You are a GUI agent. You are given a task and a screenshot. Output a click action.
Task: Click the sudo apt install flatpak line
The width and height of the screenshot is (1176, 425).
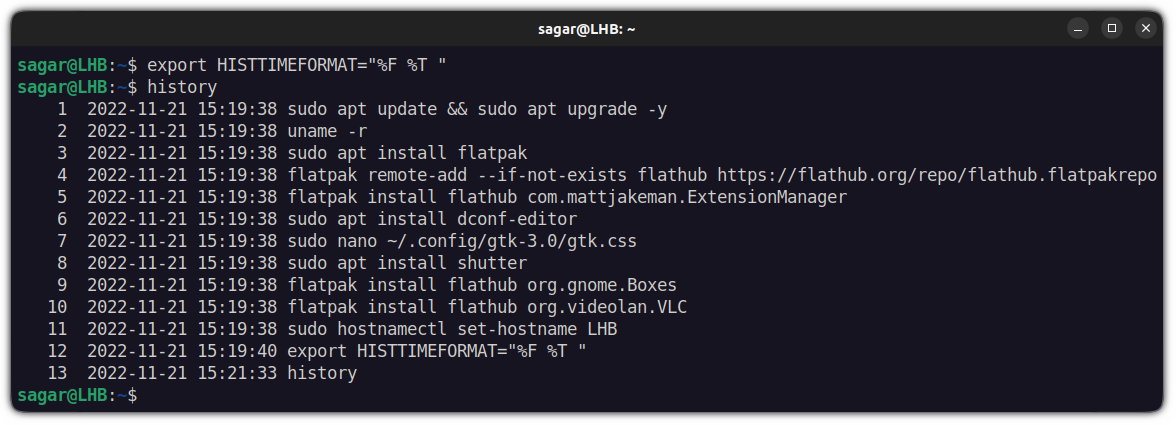406,153
